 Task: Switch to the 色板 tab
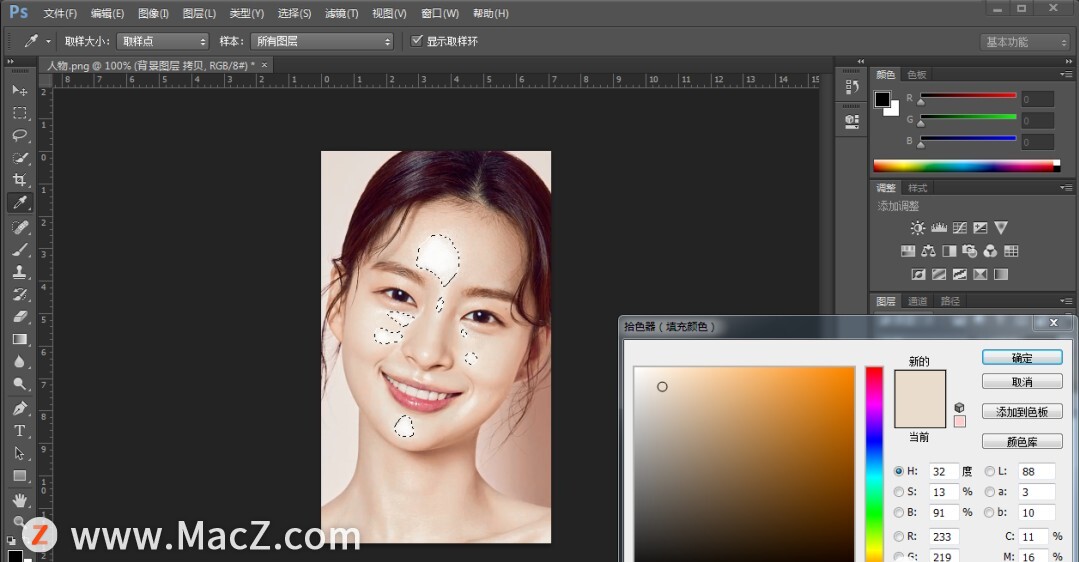(x=917, y=74)
